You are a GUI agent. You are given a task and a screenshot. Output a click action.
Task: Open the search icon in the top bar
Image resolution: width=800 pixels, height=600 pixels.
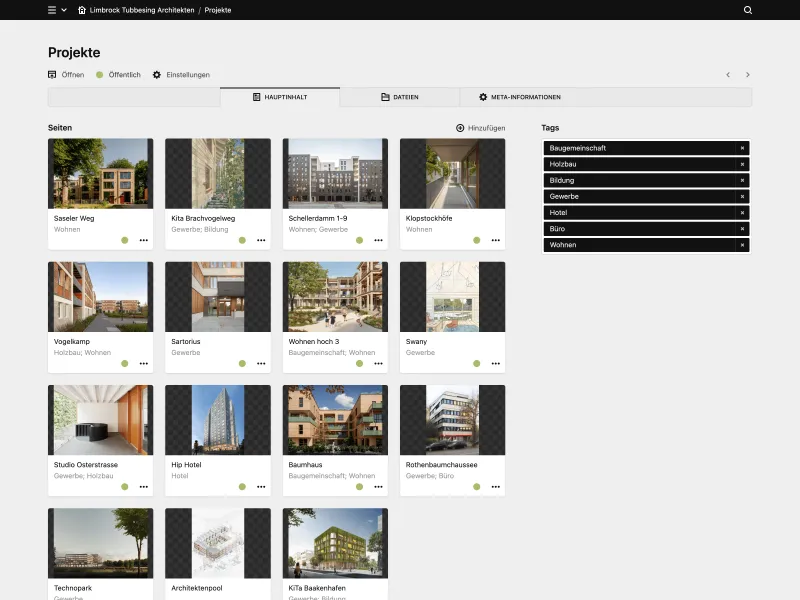click(x=748, y=10)
